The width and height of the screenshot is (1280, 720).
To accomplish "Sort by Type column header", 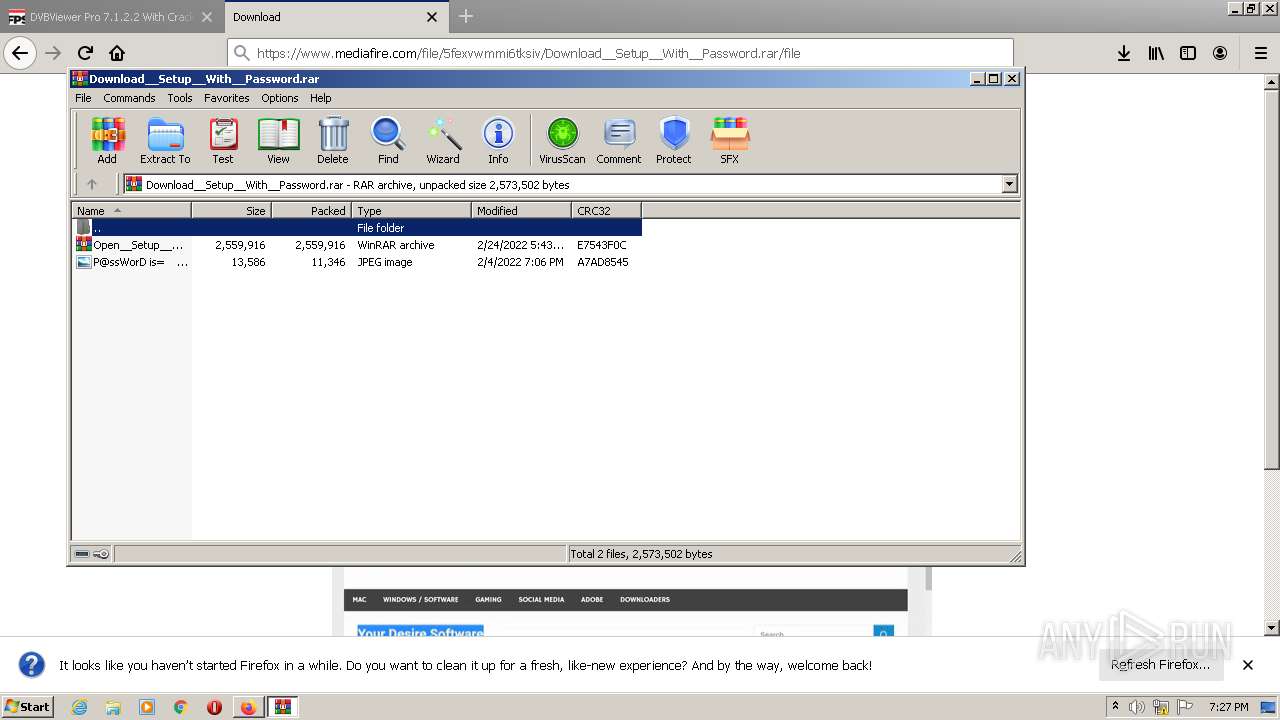I will [411, 210].
